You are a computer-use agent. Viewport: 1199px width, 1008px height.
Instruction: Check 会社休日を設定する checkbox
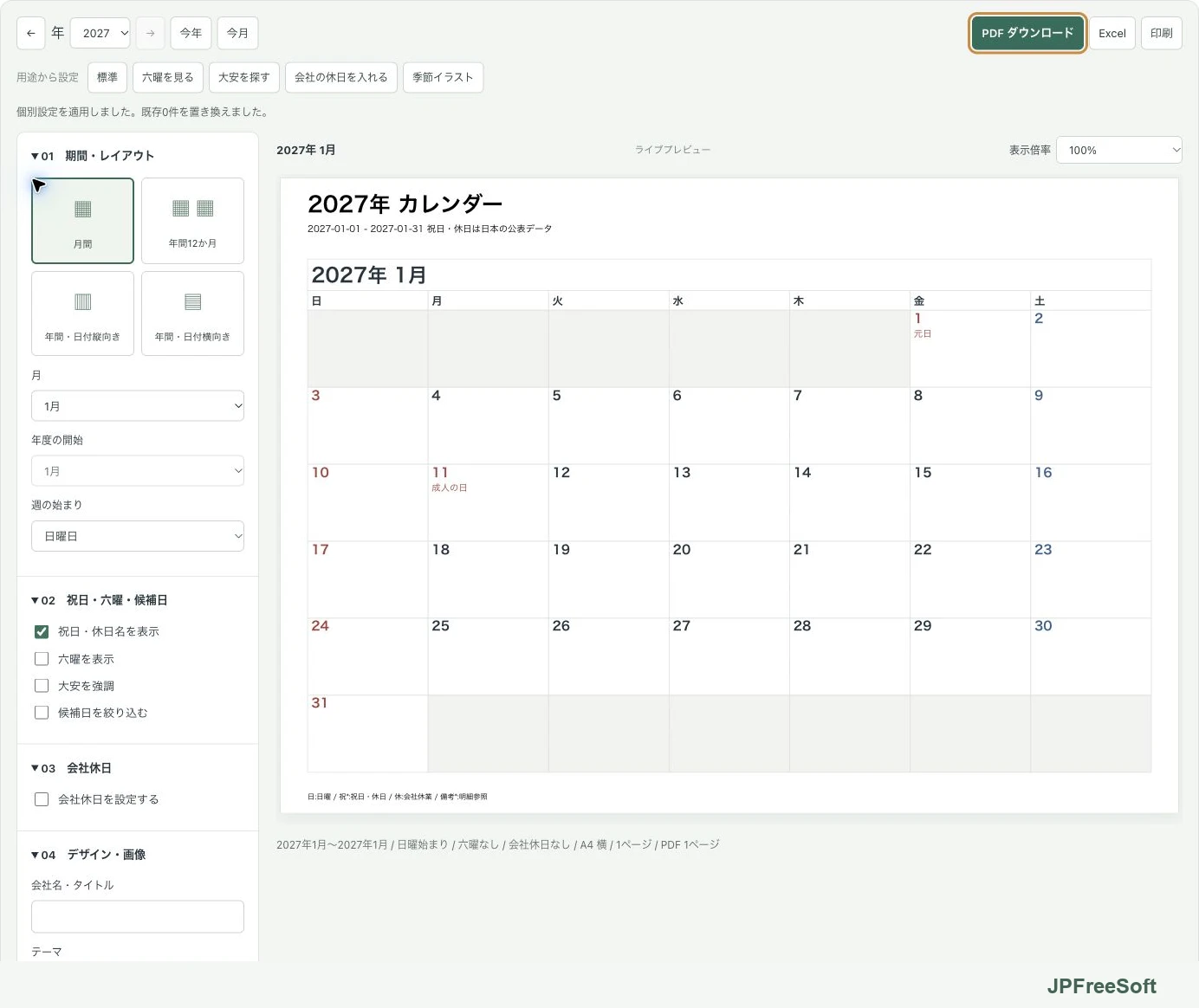coord(42,799)
